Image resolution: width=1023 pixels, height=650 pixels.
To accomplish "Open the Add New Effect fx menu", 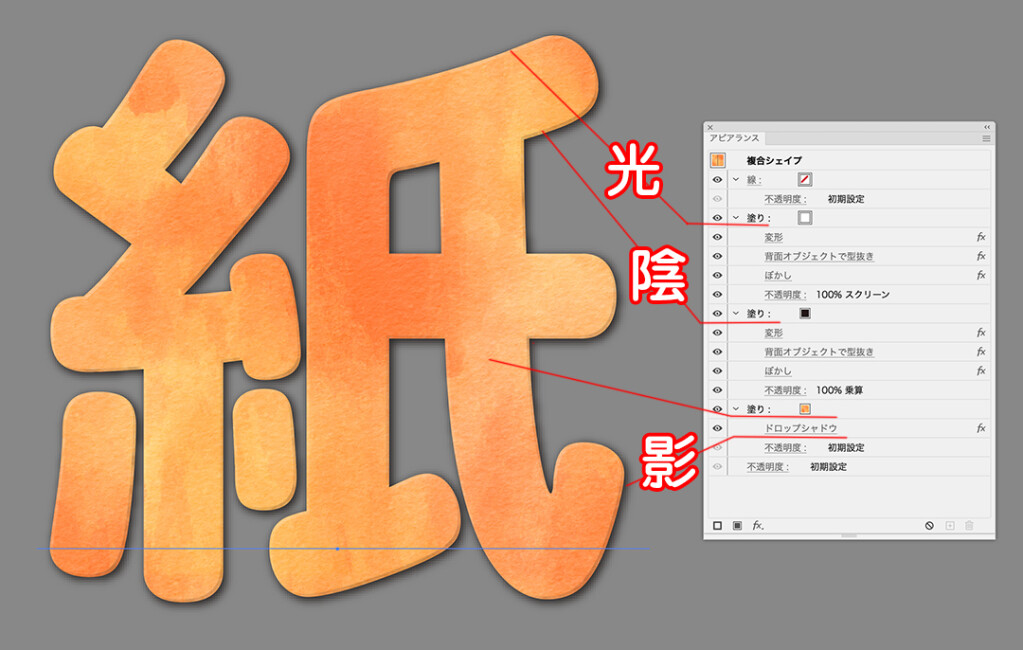I will pos(758,525).
